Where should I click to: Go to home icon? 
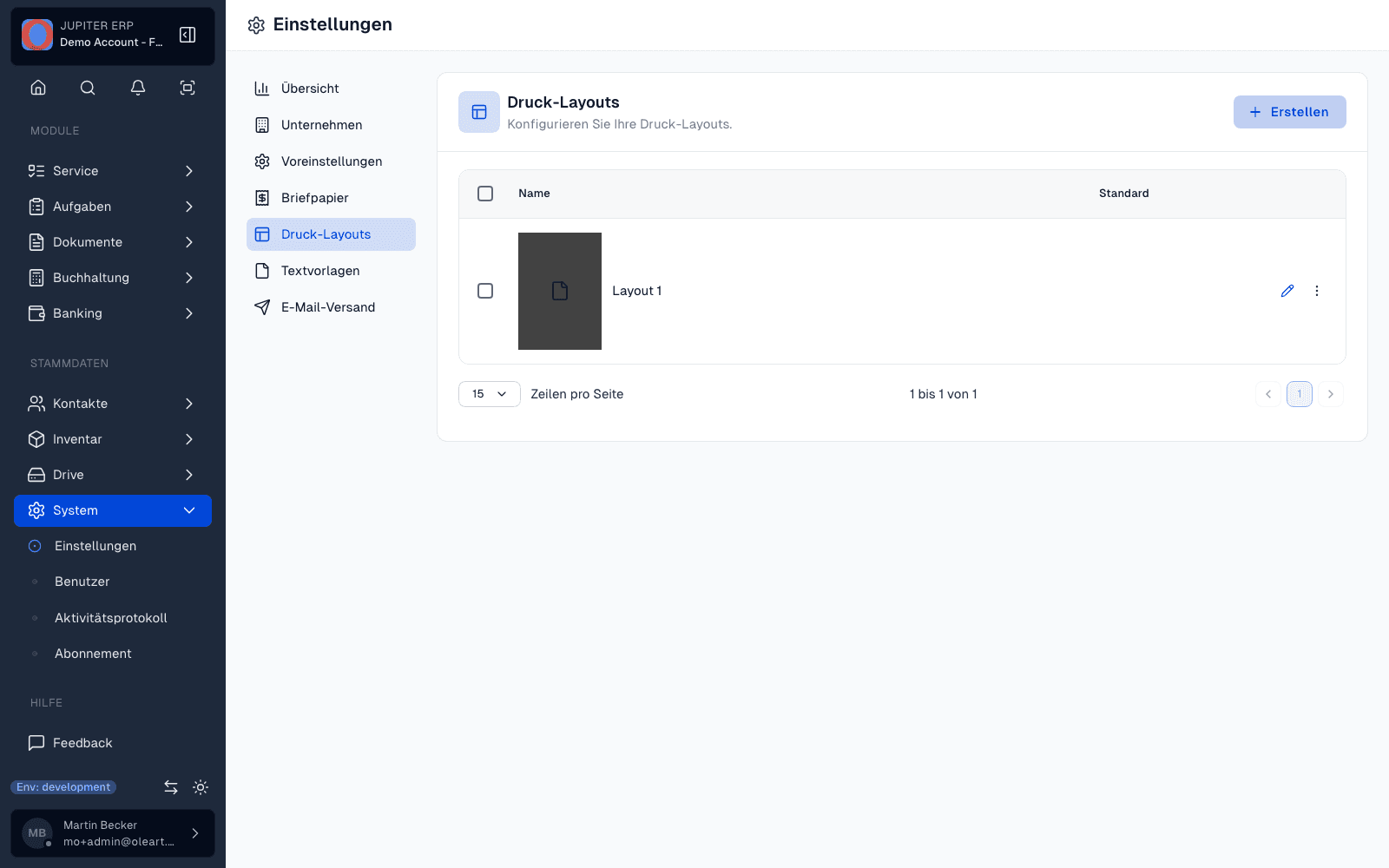(x=38, y=88)
